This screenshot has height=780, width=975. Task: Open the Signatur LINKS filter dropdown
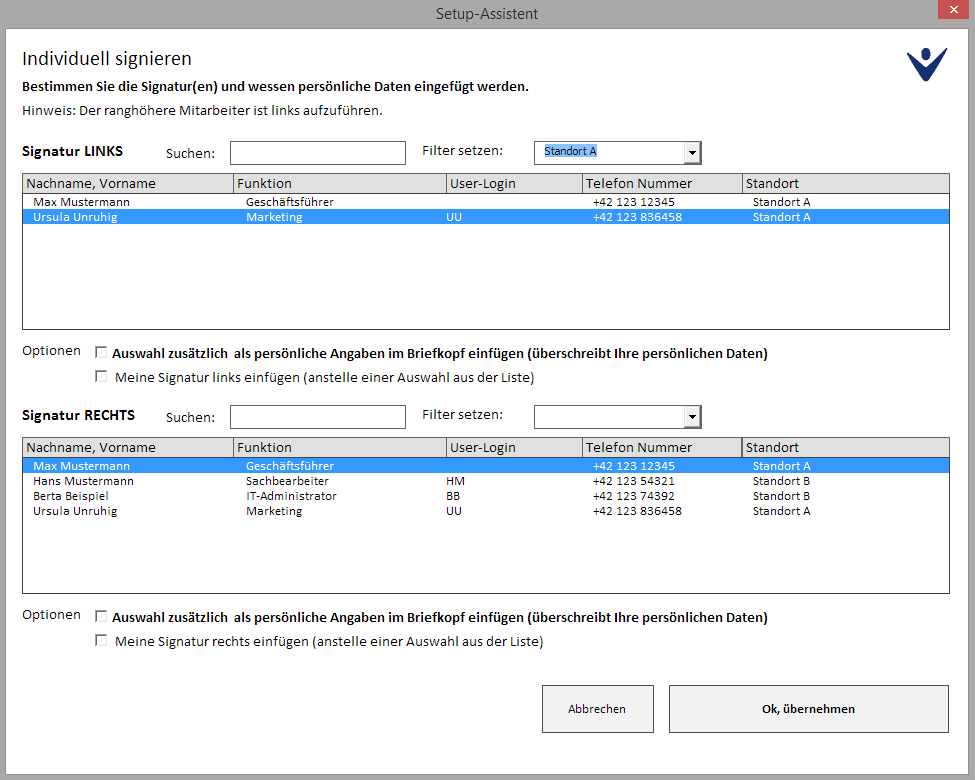[x=692, y=152]
